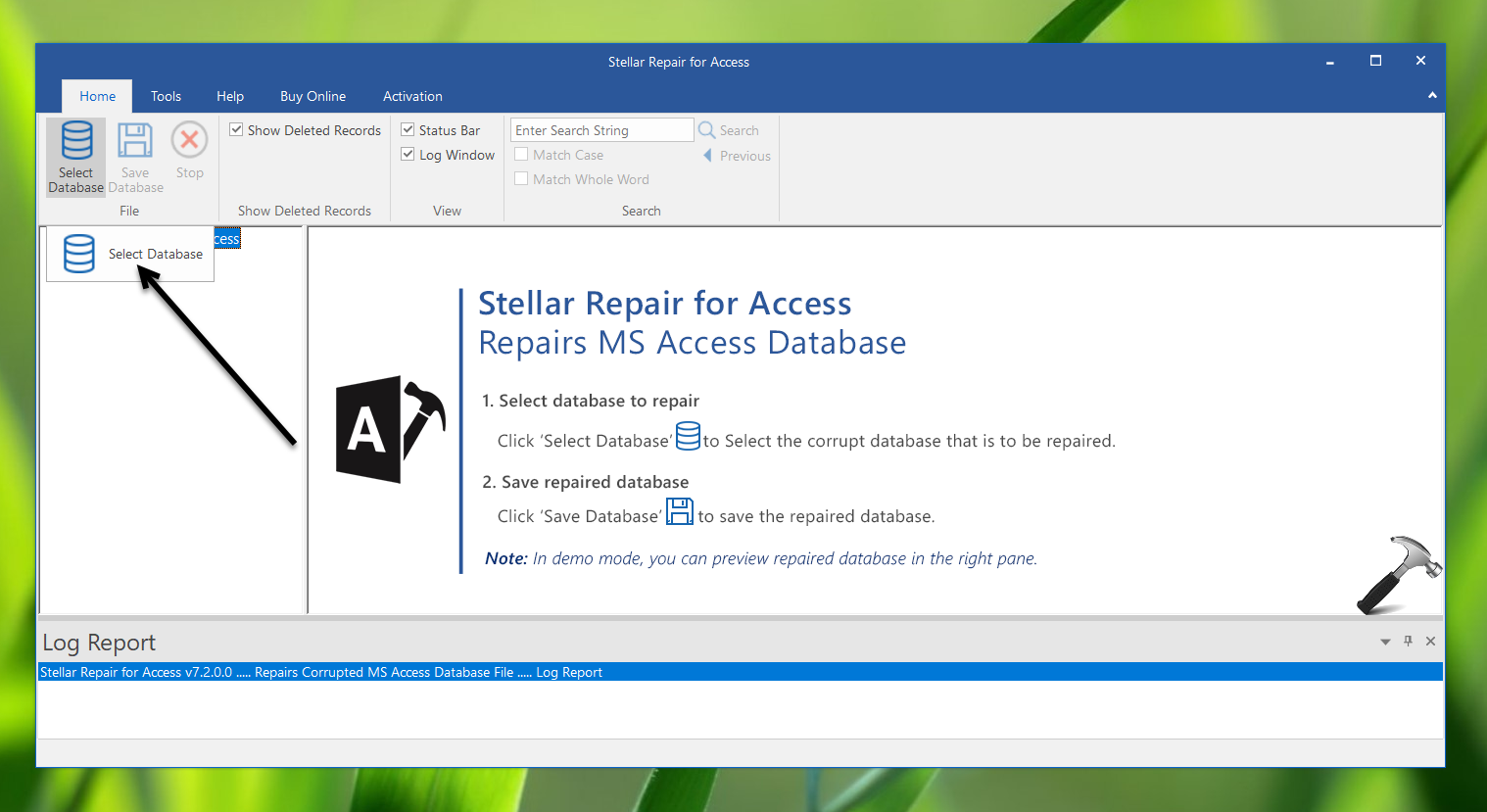The image size is (1487, 812).
Task: Open Log Report panel options dropdown arrow
Action: (1385, 642)
